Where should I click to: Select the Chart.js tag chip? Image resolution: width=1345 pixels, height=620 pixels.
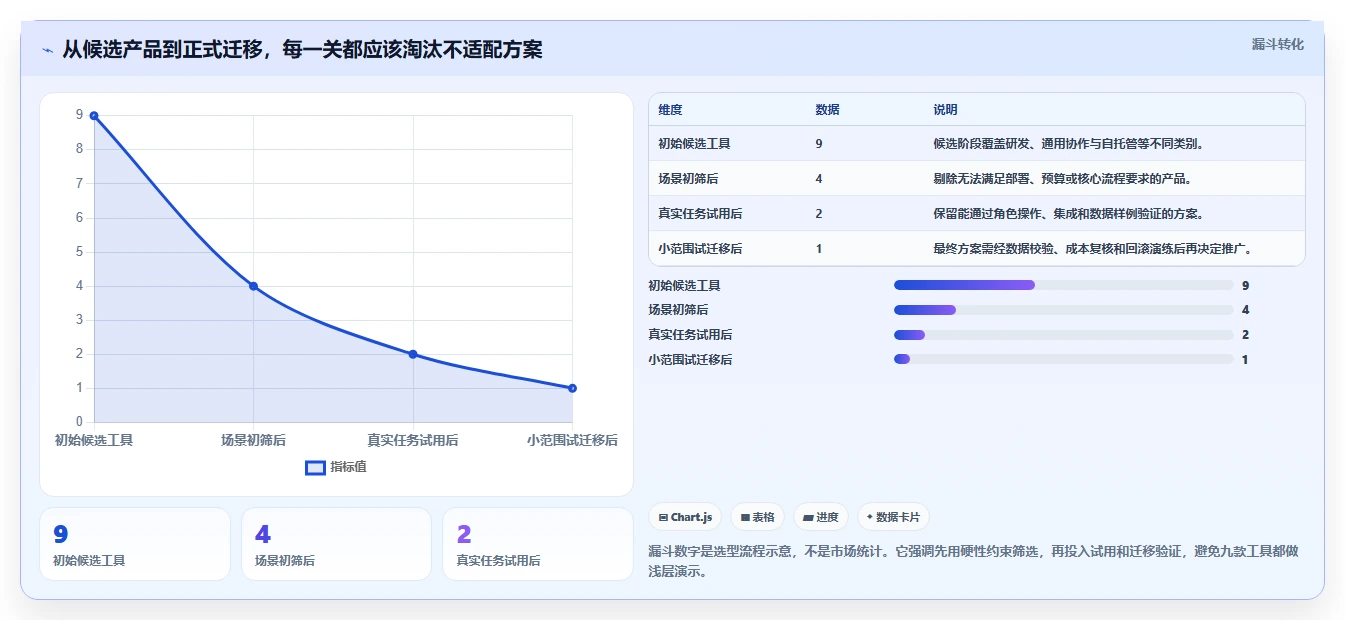[x=685, y=517]
